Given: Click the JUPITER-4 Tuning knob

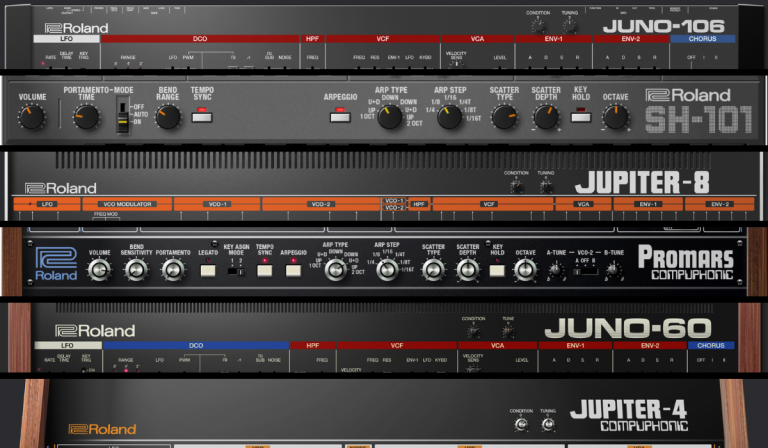Looking at the screenshot, I should [x=548, y=424].
